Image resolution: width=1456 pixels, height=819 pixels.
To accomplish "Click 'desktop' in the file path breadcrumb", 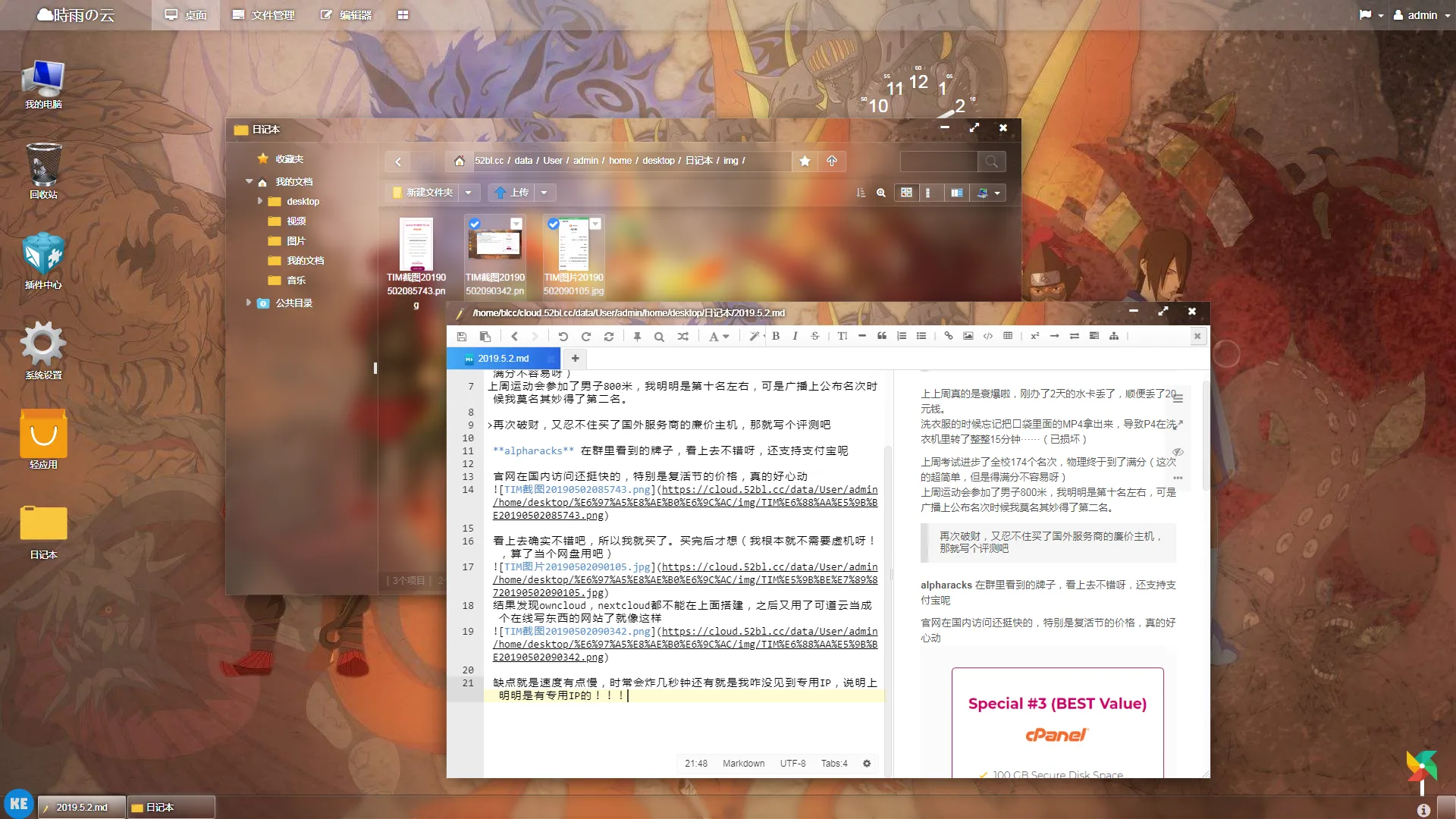I will pyautogui.click(x=658, y=161).
